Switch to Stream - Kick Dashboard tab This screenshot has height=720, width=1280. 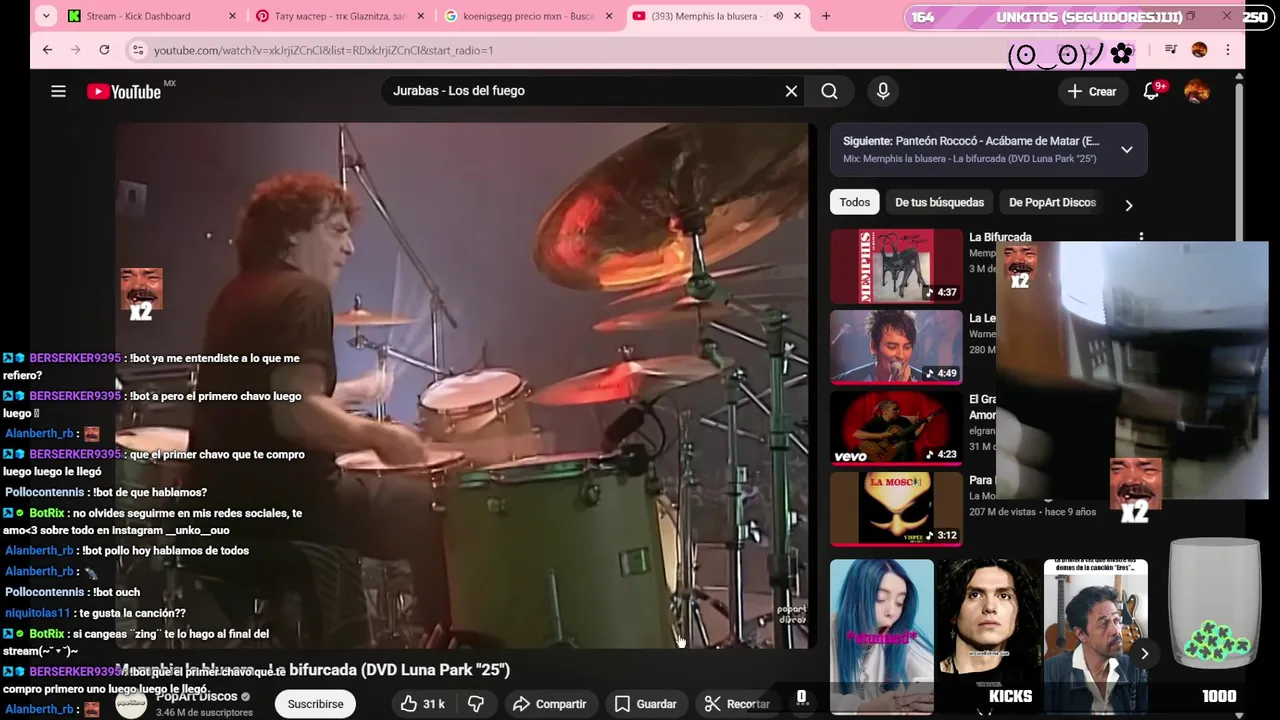tap(140, 16)
